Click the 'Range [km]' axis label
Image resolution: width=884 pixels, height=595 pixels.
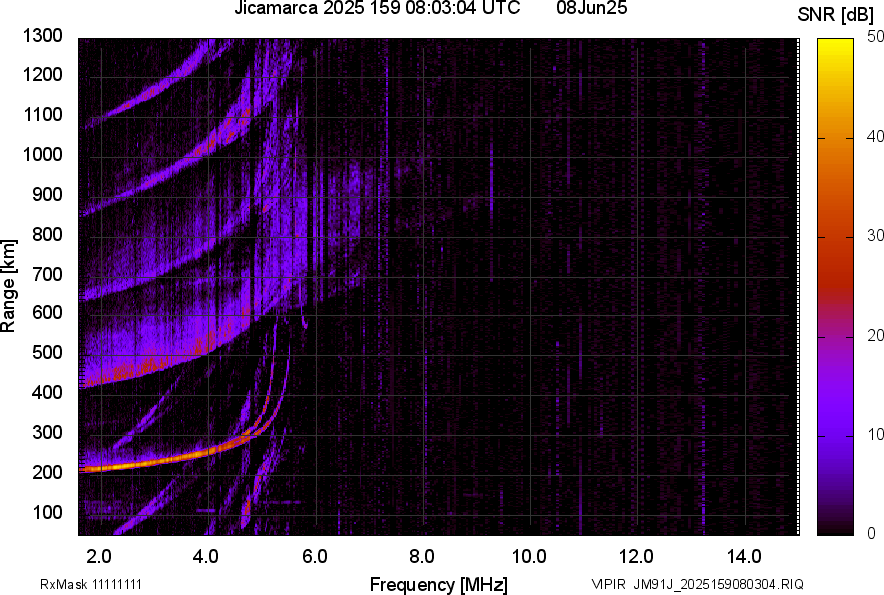click(8, 286)
